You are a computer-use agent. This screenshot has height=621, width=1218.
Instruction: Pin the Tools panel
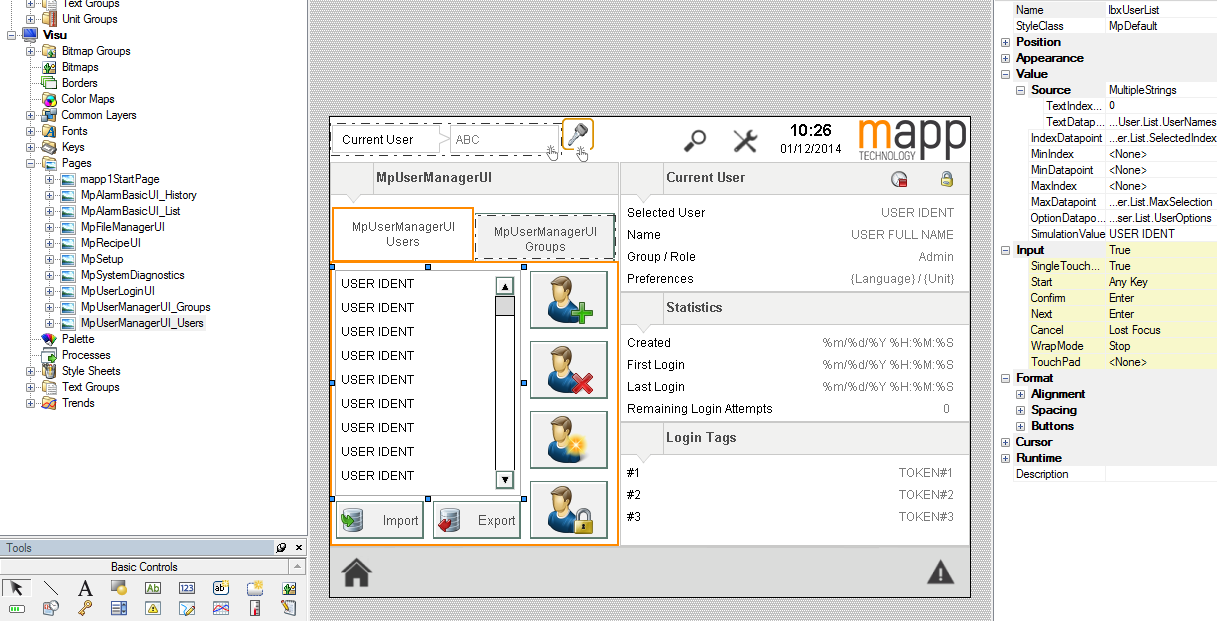click(282, 548)
